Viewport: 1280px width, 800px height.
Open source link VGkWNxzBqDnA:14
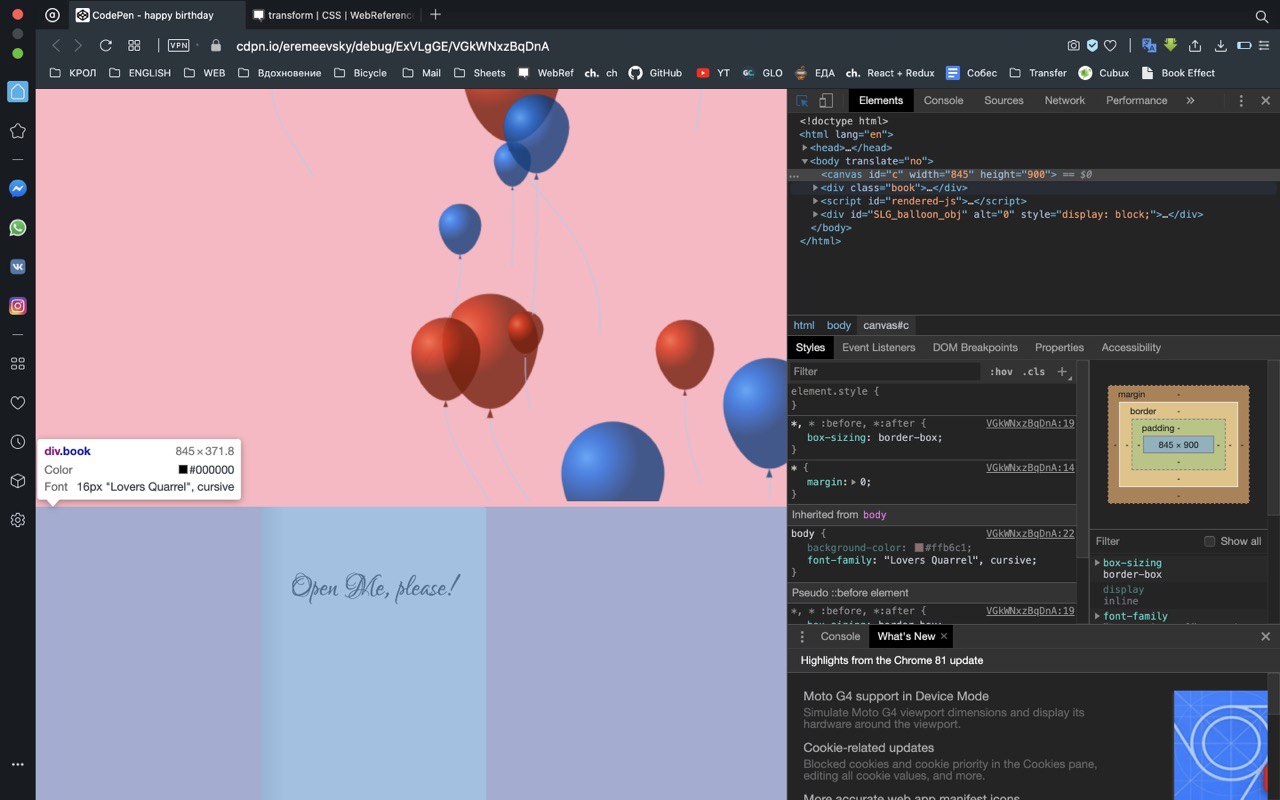[1030, 468]
